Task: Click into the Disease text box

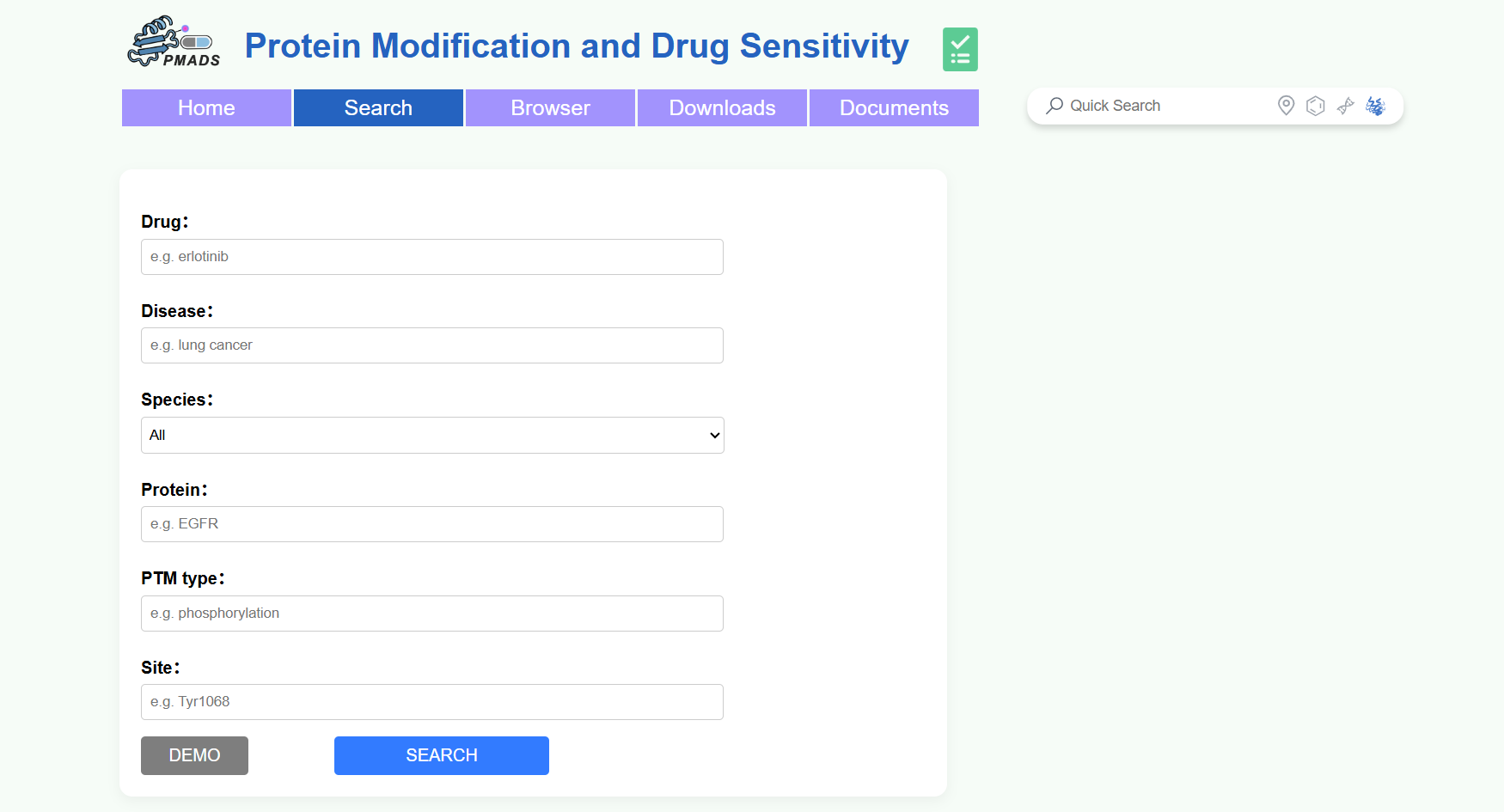Action: tap(432, 345)
